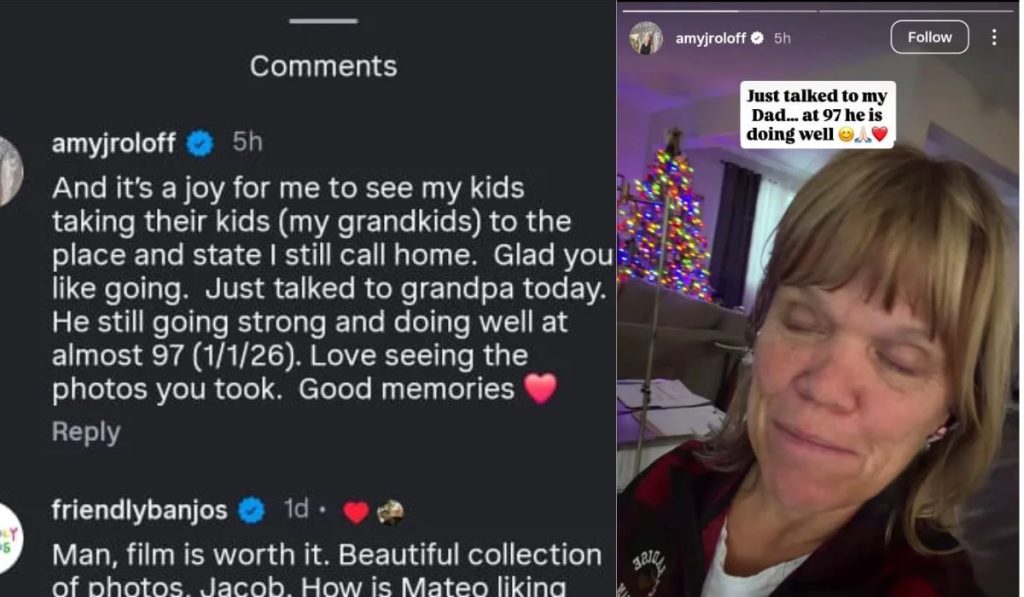The height and width of the screenshot is (597, 1024).
Task: Click the amyjroloff username in the story header
Action: [709, 38]
